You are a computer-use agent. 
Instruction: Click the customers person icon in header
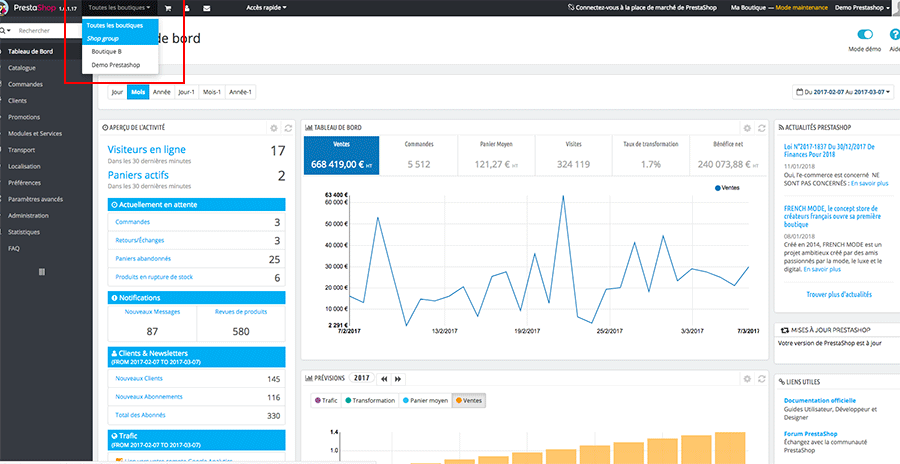tap(187, 8)
